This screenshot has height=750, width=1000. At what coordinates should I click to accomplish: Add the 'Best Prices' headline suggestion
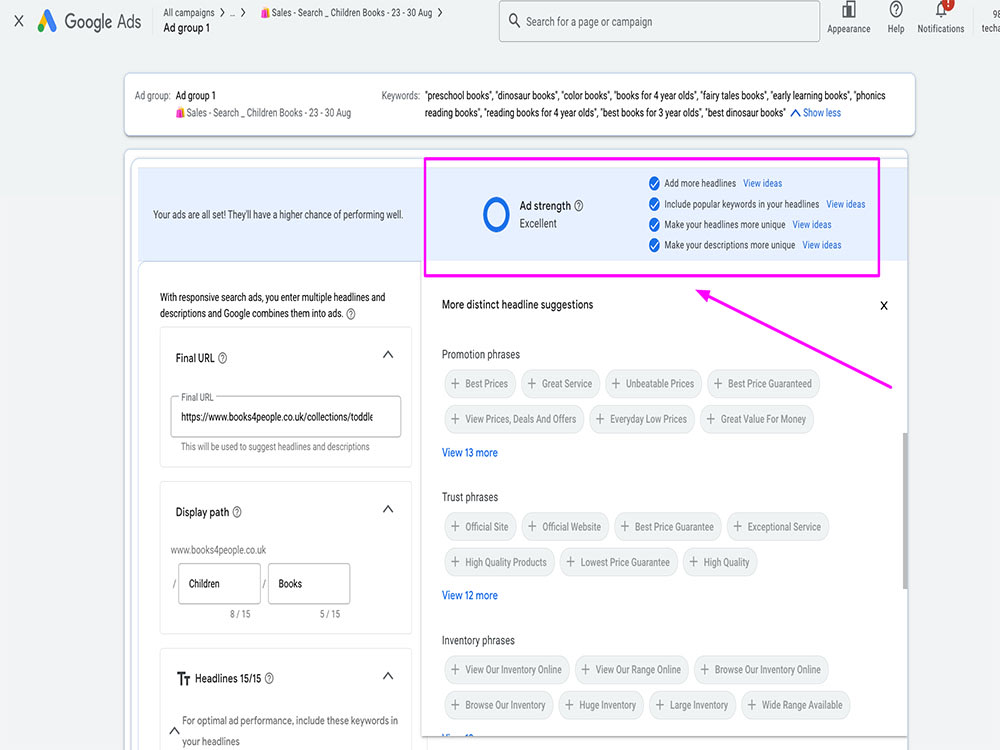click(480, 384)
